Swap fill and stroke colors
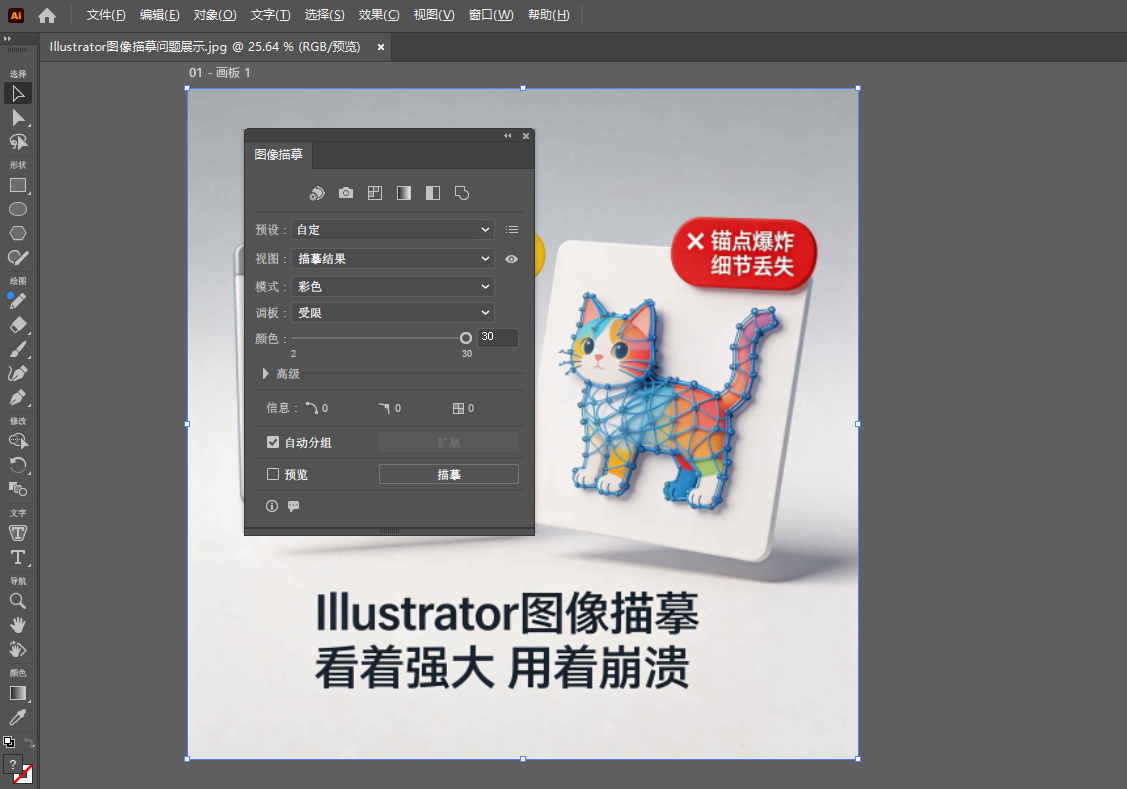Screen dimensions: 1127x789 [29, 742]
